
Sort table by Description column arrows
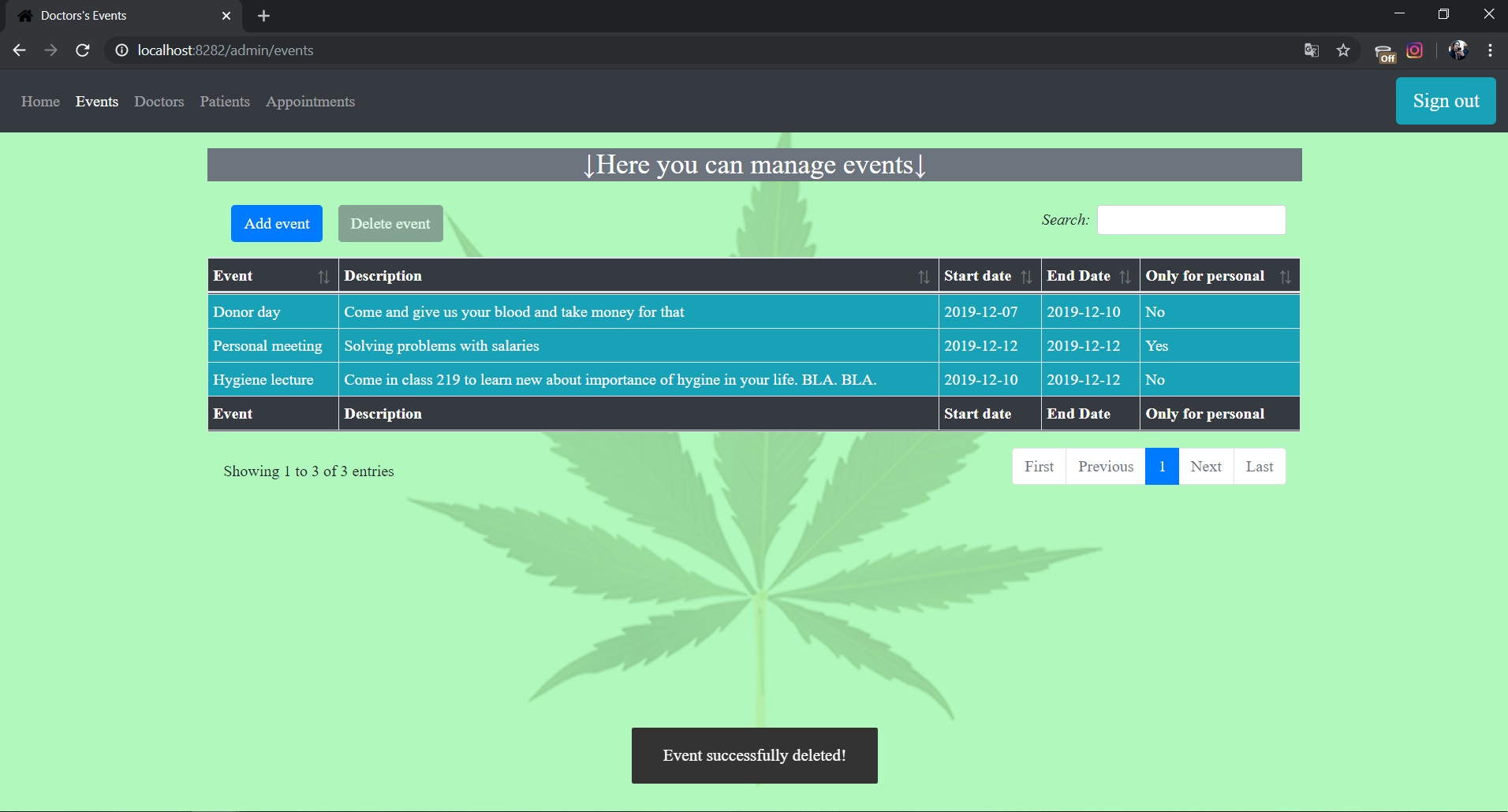click(924, 277)
